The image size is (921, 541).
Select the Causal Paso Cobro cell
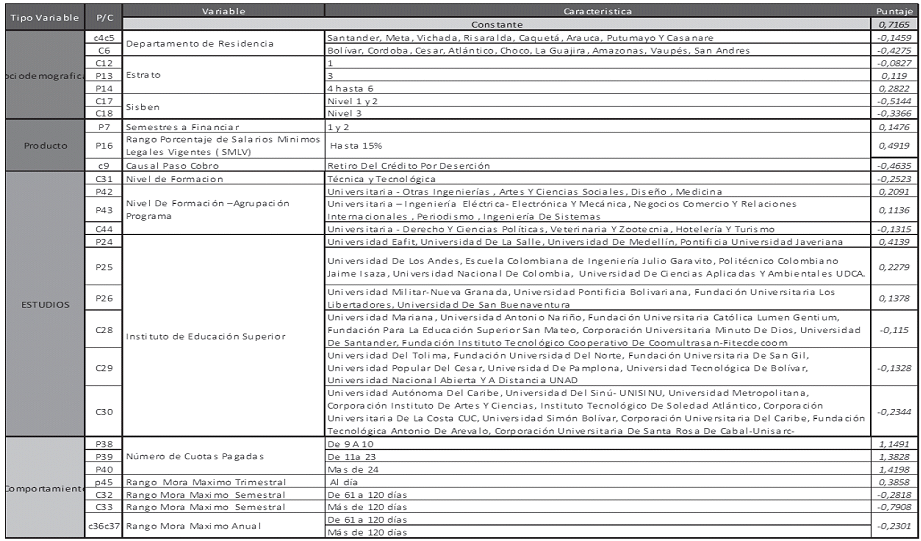click(x=170, y=164)
